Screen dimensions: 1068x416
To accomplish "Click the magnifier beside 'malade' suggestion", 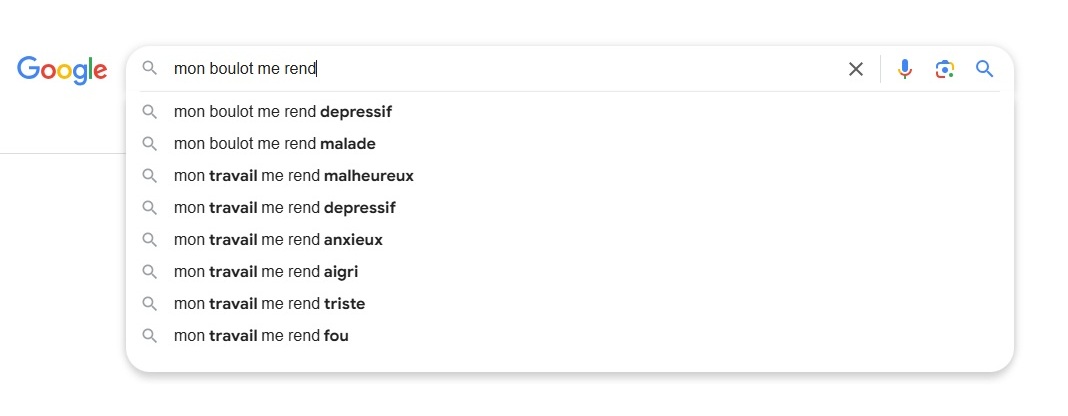I will coord(150,144).
